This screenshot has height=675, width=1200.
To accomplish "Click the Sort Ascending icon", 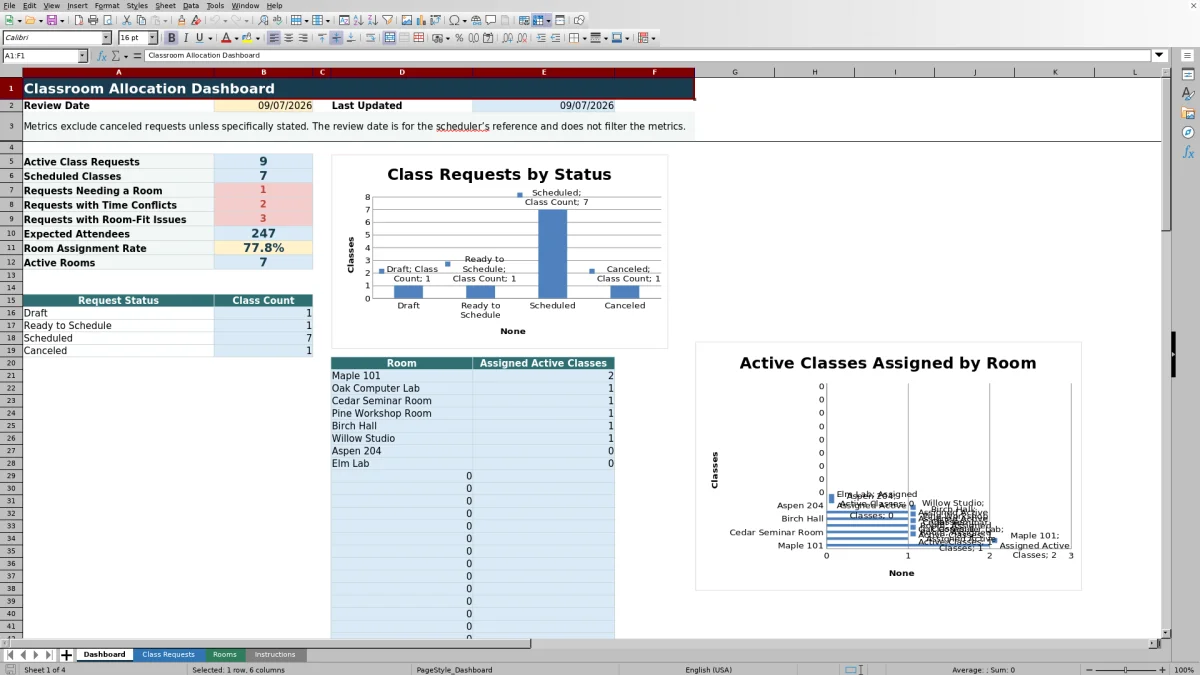I will [358, 20].
